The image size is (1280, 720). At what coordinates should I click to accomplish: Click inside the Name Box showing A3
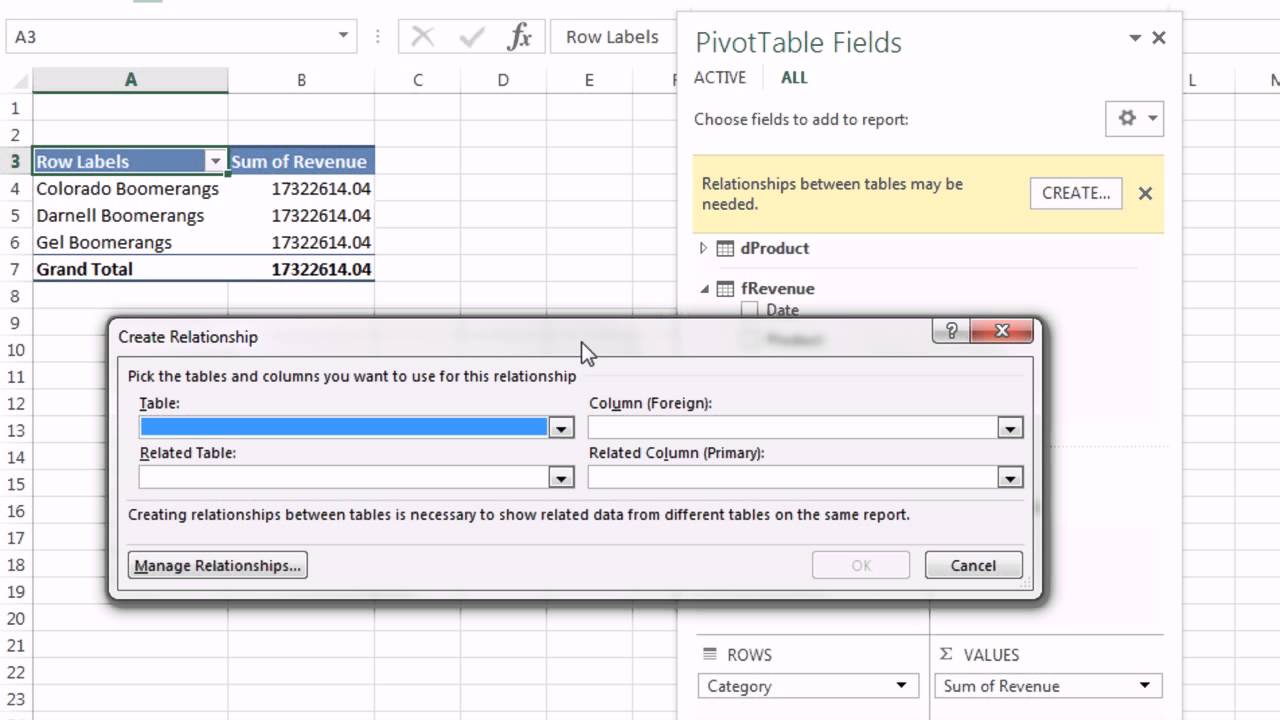point(170,37)
